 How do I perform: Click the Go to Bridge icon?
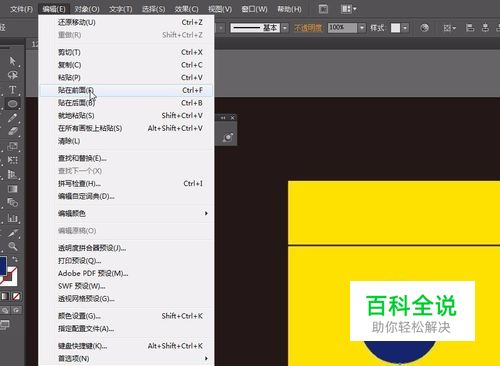point(323,9)
